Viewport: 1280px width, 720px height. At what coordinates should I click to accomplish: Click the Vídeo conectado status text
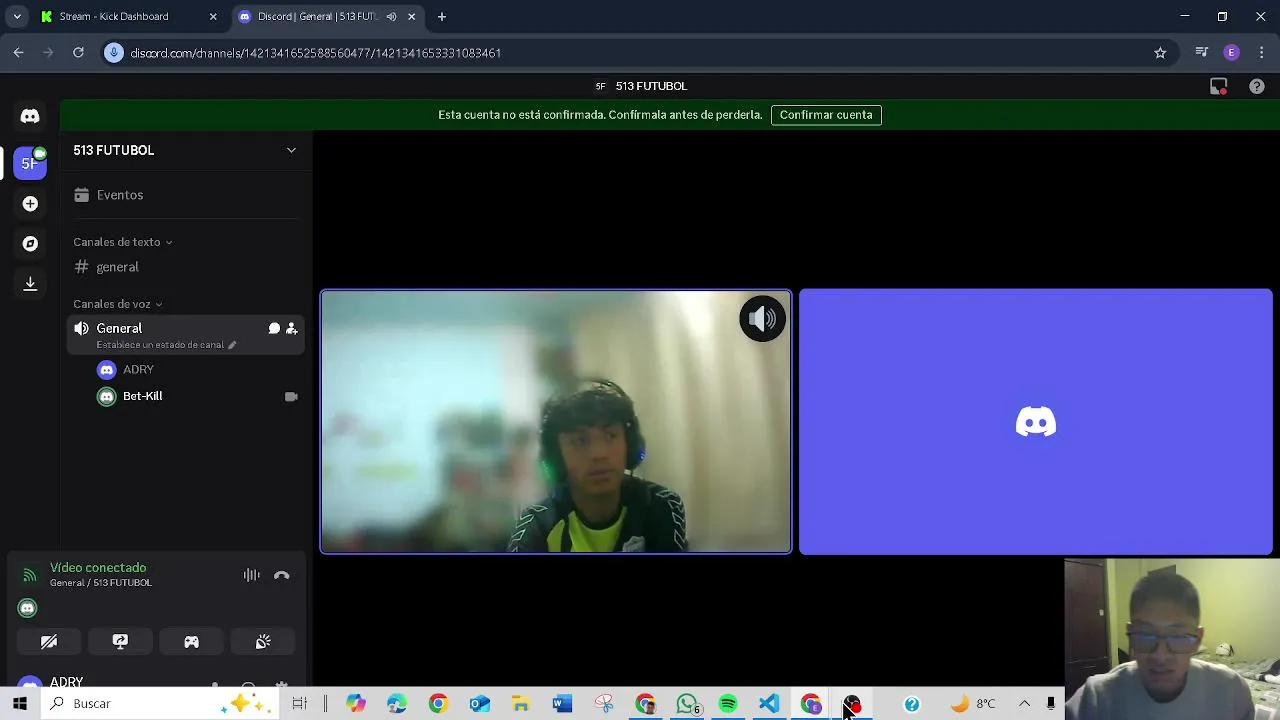coord(98,568)
